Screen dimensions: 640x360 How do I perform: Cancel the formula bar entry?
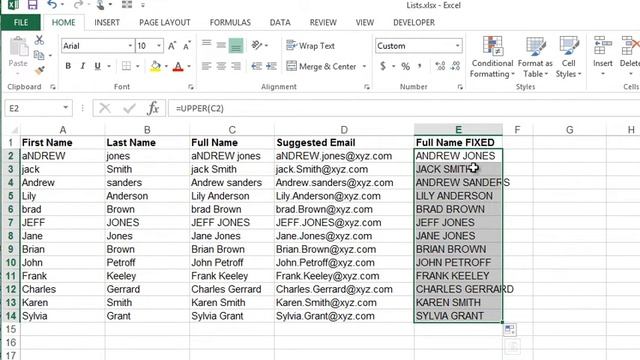(105, 108)
